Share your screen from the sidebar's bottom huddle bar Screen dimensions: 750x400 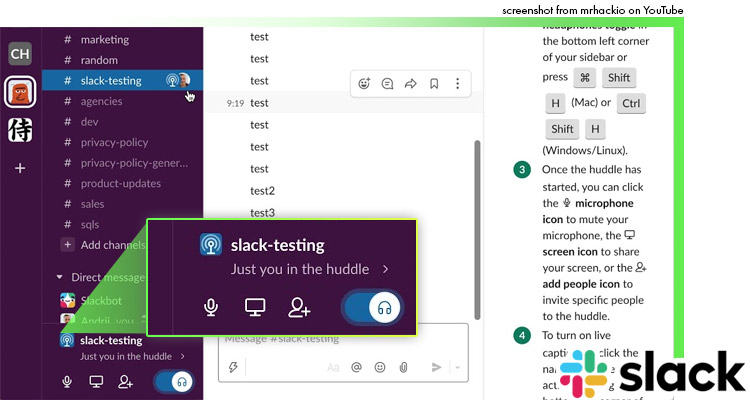(x=96, y=382)
